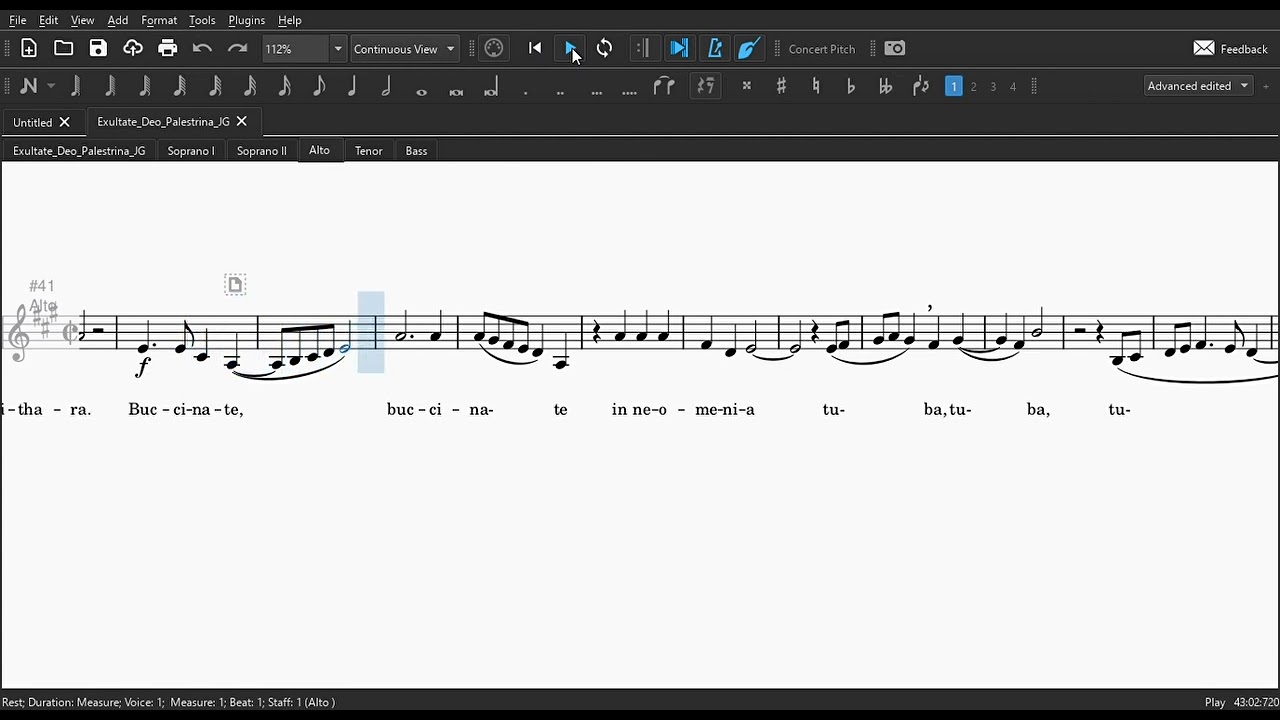Close the Exultate_Deo_Palestrina_JG score tab
1280x720 pixels.
(241, 122)
